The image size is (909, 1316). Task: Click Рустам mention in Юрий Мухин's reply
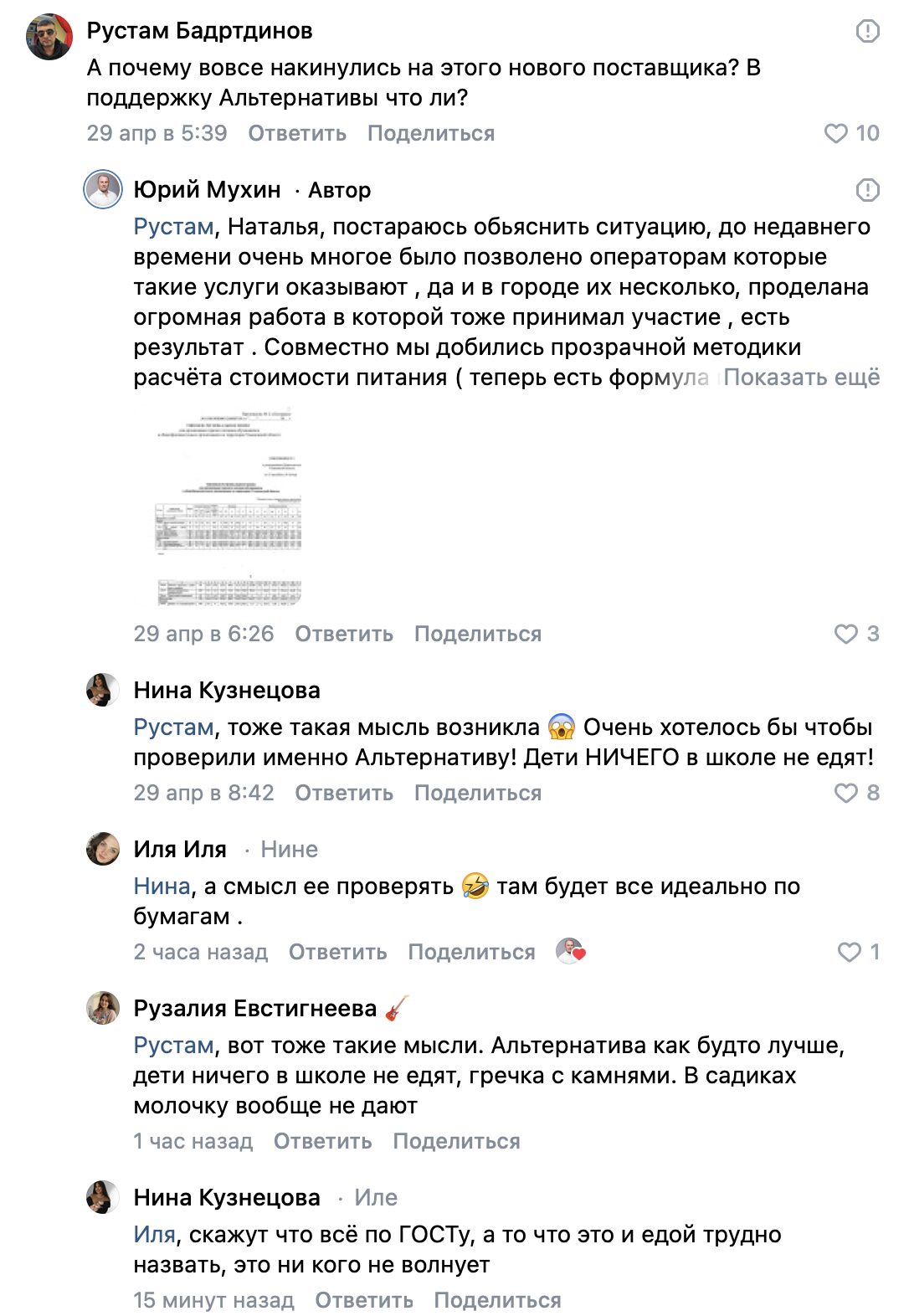[x=173, y=227]
